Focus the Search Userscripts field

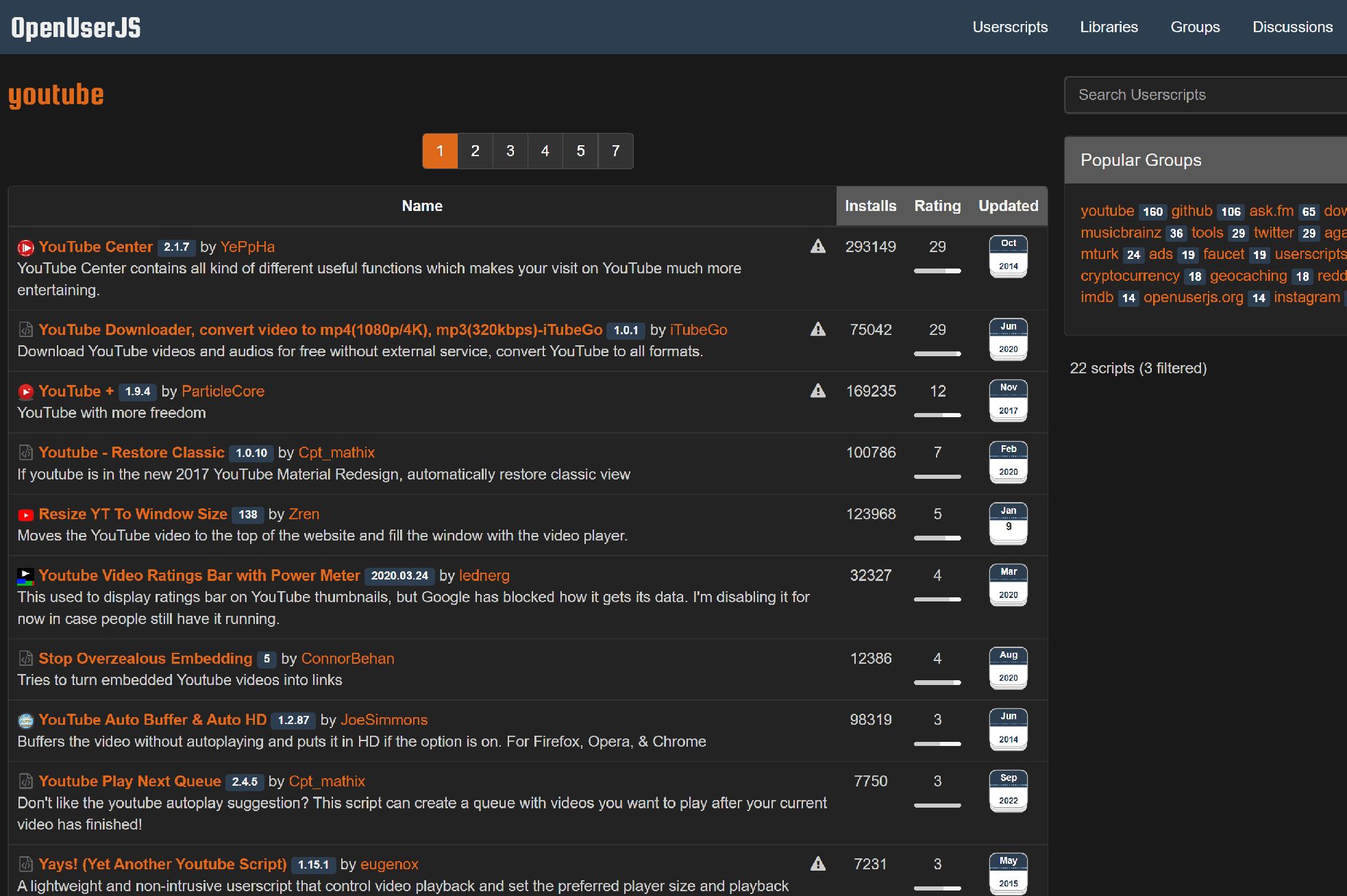[1206, 95]
